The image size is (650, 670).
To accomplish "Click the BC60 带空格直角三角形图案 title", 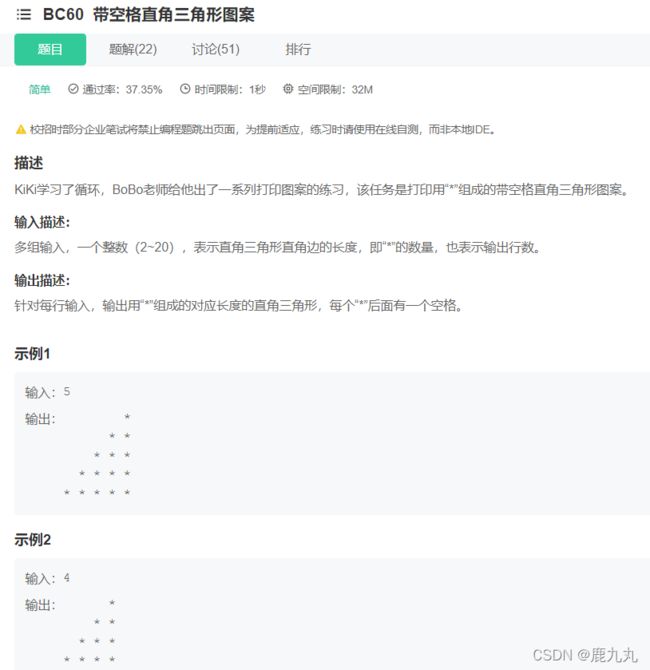I will coord(148,15).
